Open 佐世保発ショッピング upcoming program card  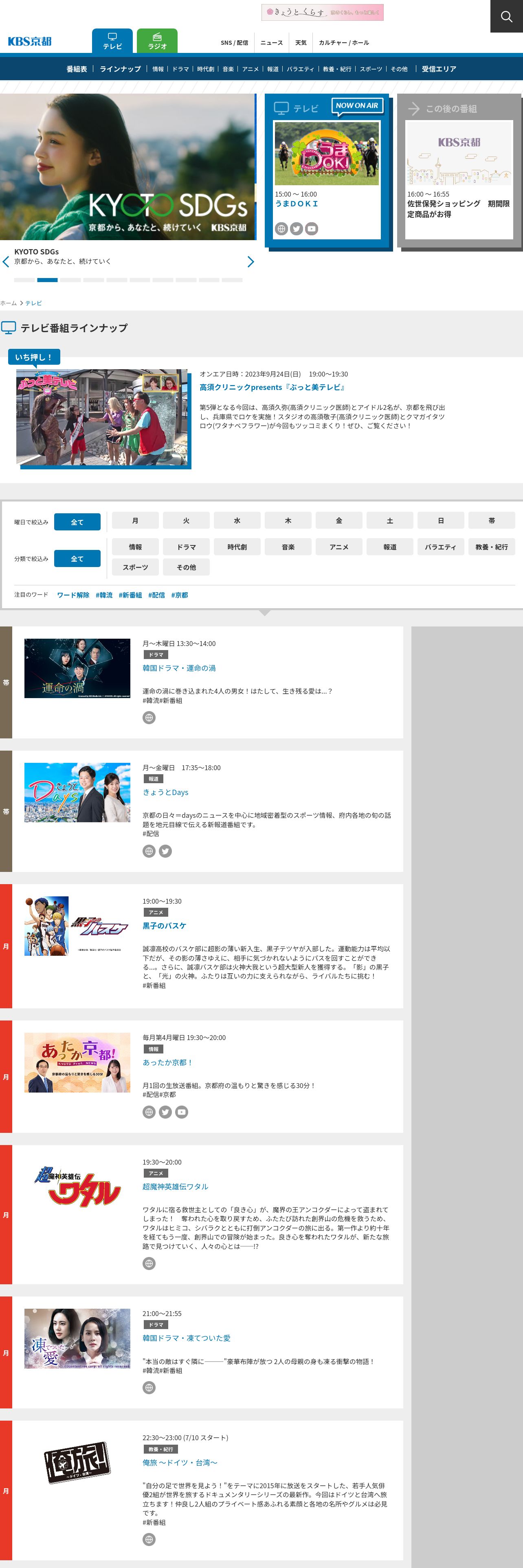(x=459, y=180)
